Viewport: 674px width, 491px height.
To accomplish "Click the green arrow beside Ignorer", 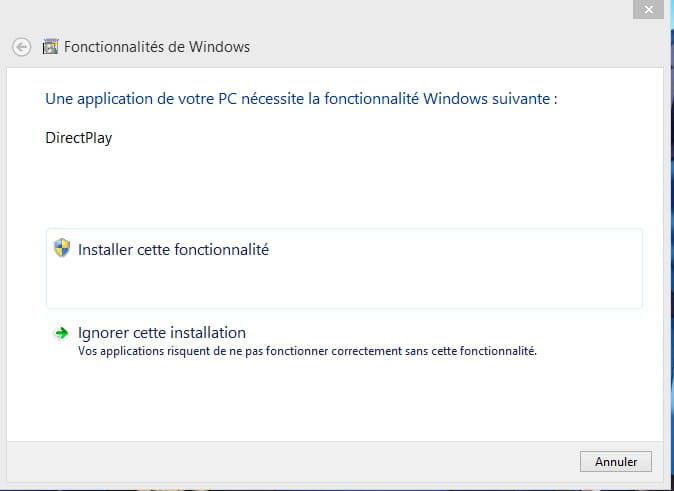I will tap(61, 333).
